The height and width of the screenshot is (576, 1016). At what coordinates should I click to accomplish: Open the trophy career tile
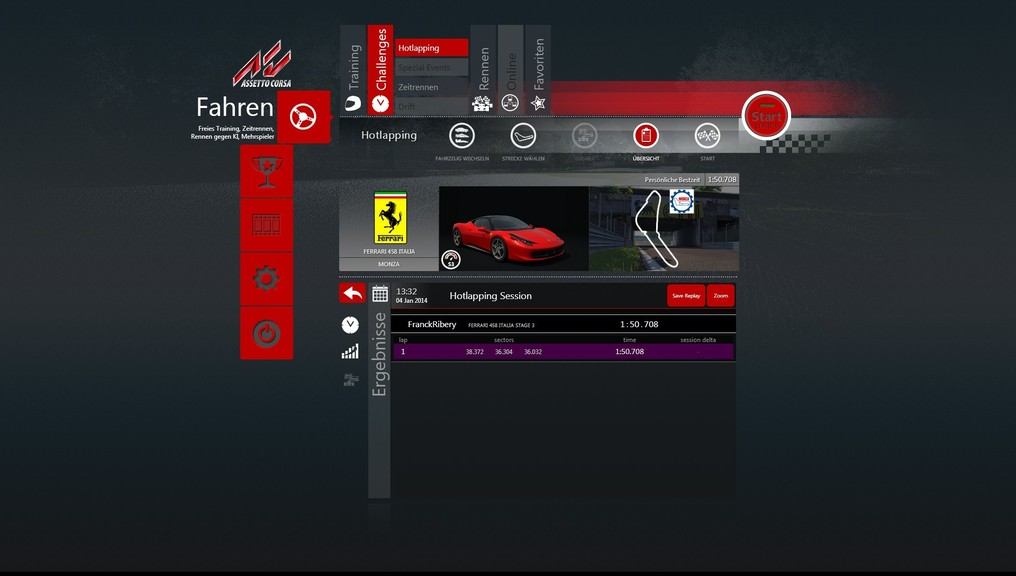(x=266, y=172)
